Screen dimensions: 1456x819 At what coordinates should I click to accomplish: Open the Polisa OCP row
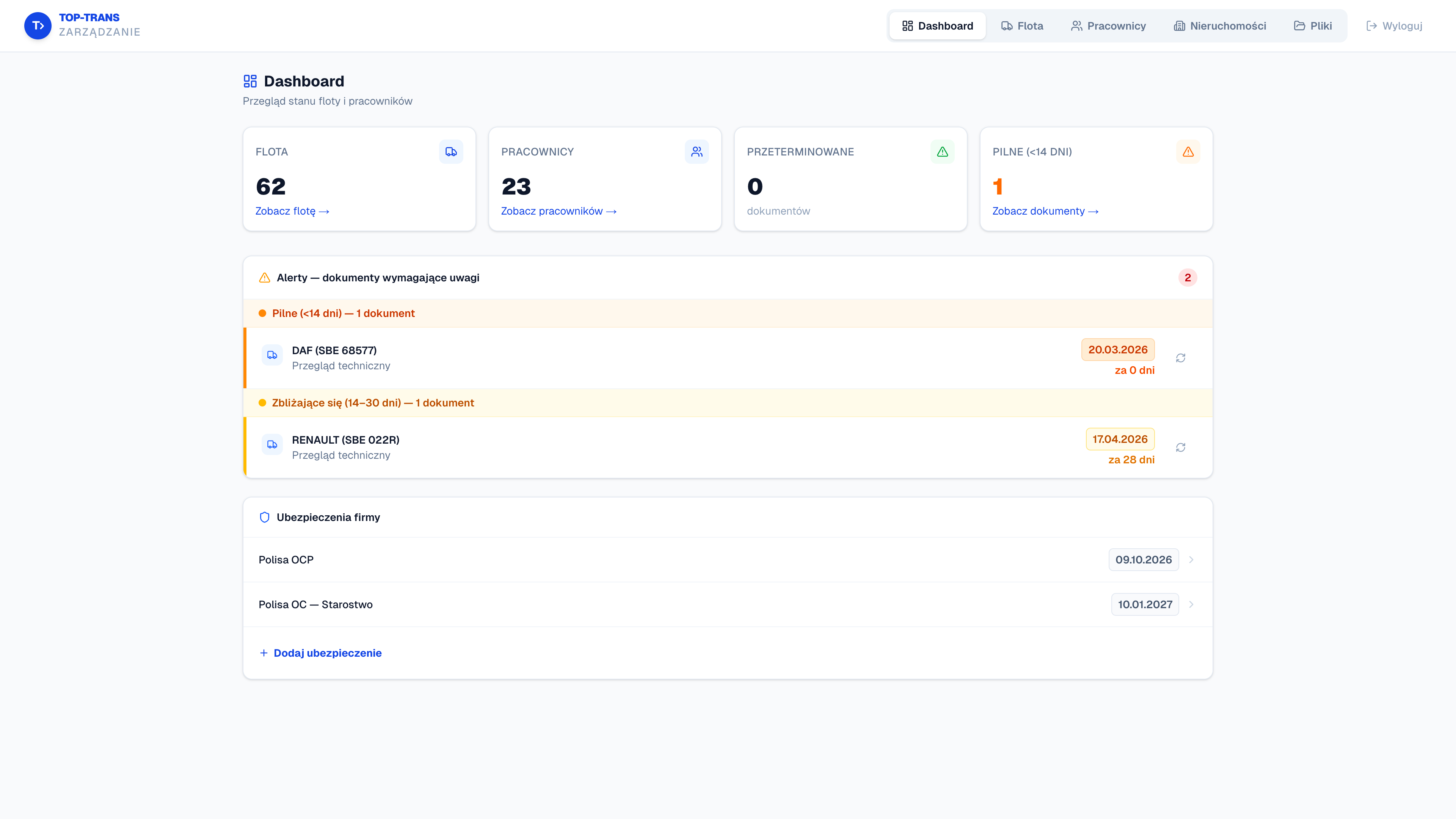click(728, 560)
